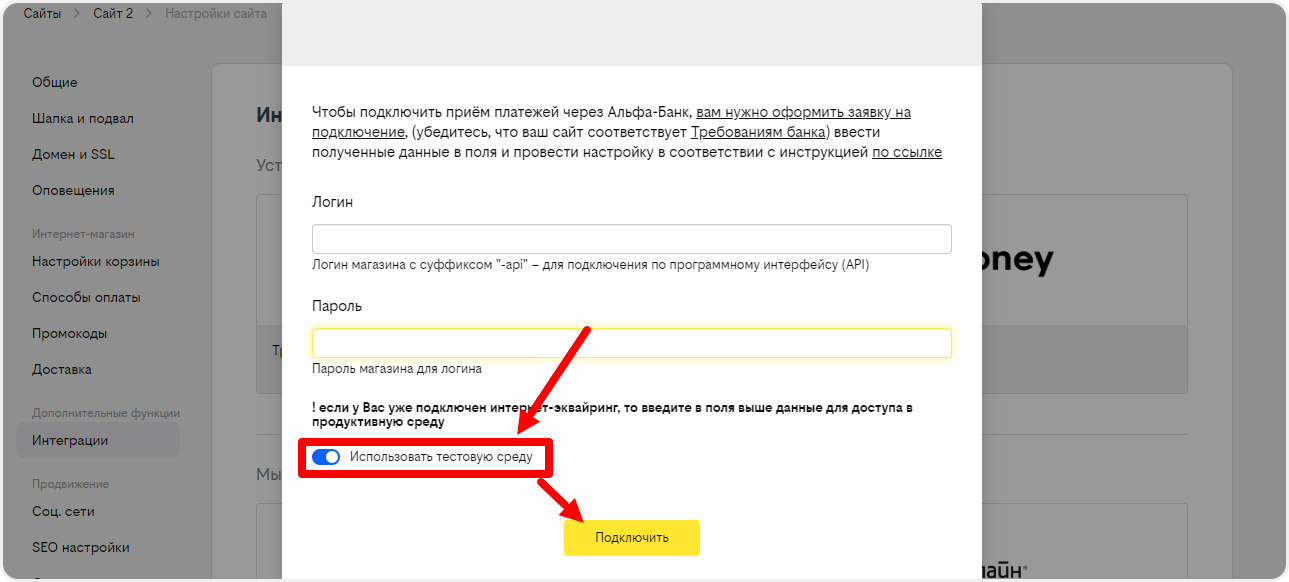Select the 'Настройки сайта' breadcrumb item
1289x582 pixels.
(216, 14)
